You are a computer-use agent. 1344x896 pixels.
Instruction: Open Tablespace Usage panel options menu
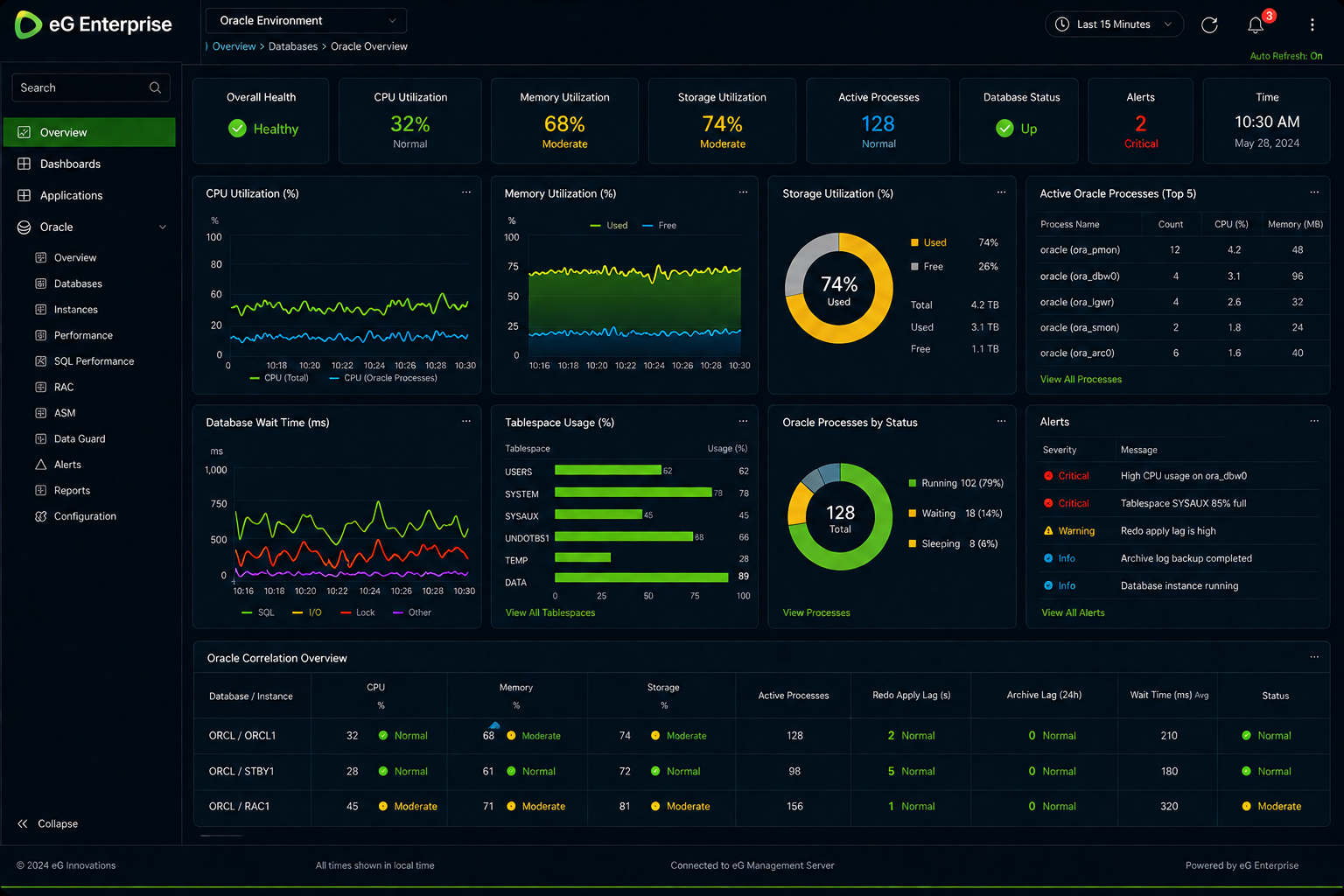[743, 421]
